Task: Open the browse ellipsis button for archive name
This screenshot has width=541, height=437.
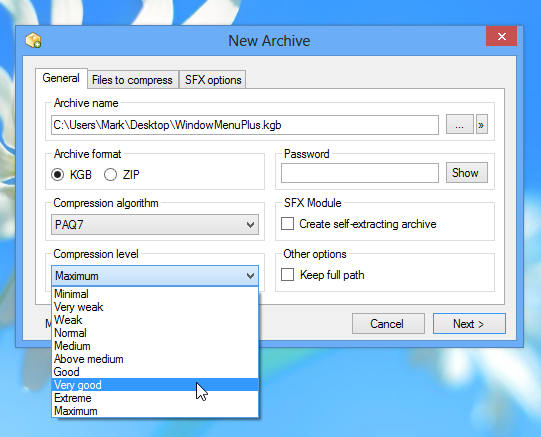Action: [460, 125]
